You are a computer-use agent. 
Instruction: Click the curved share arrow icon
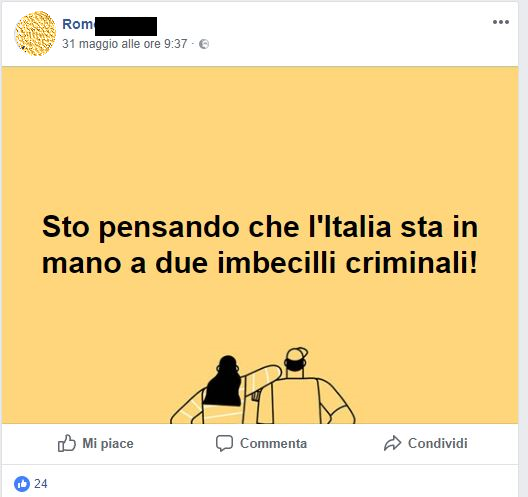392,443
